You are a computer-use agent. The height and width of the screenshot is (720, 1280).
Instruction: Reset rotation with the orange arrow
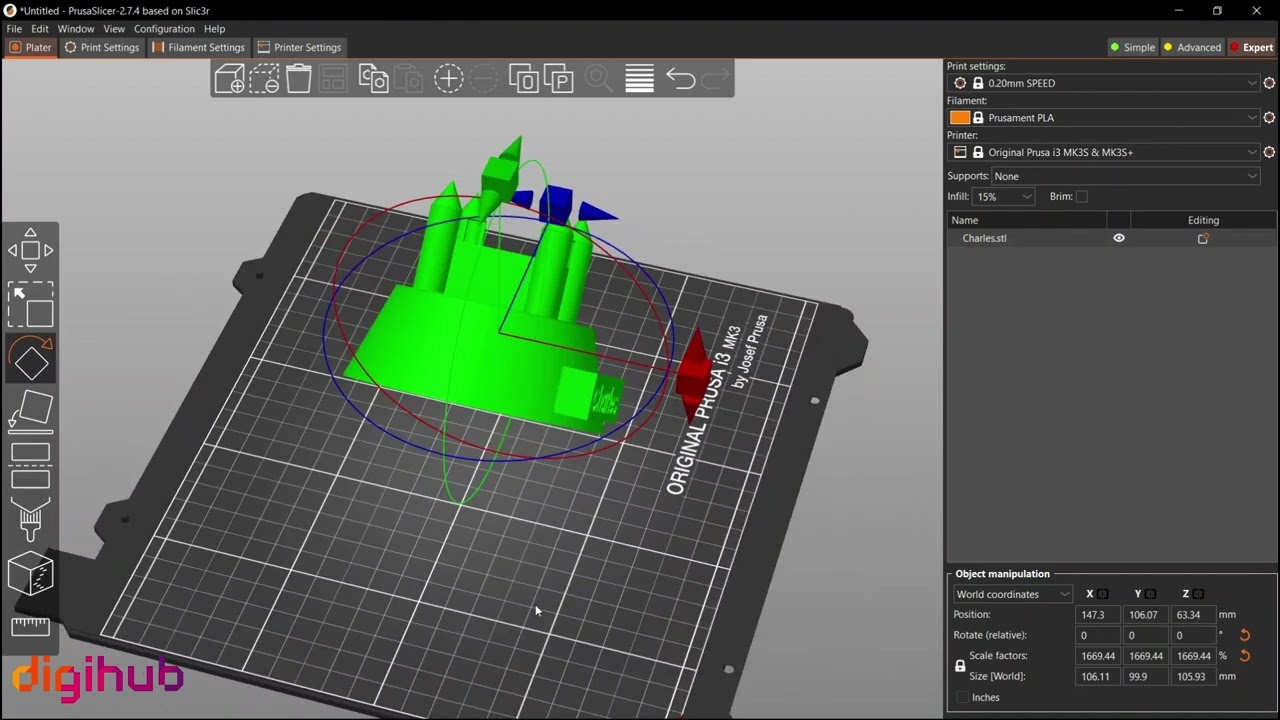coord(1245,635)
